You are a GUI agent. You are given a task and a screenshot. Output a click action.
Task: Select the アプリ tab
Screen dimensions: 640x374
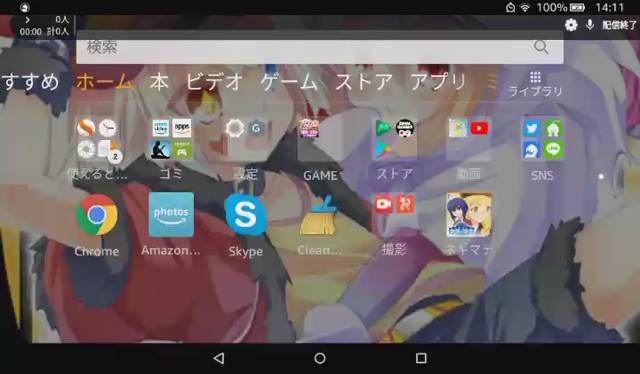(438, 82)
